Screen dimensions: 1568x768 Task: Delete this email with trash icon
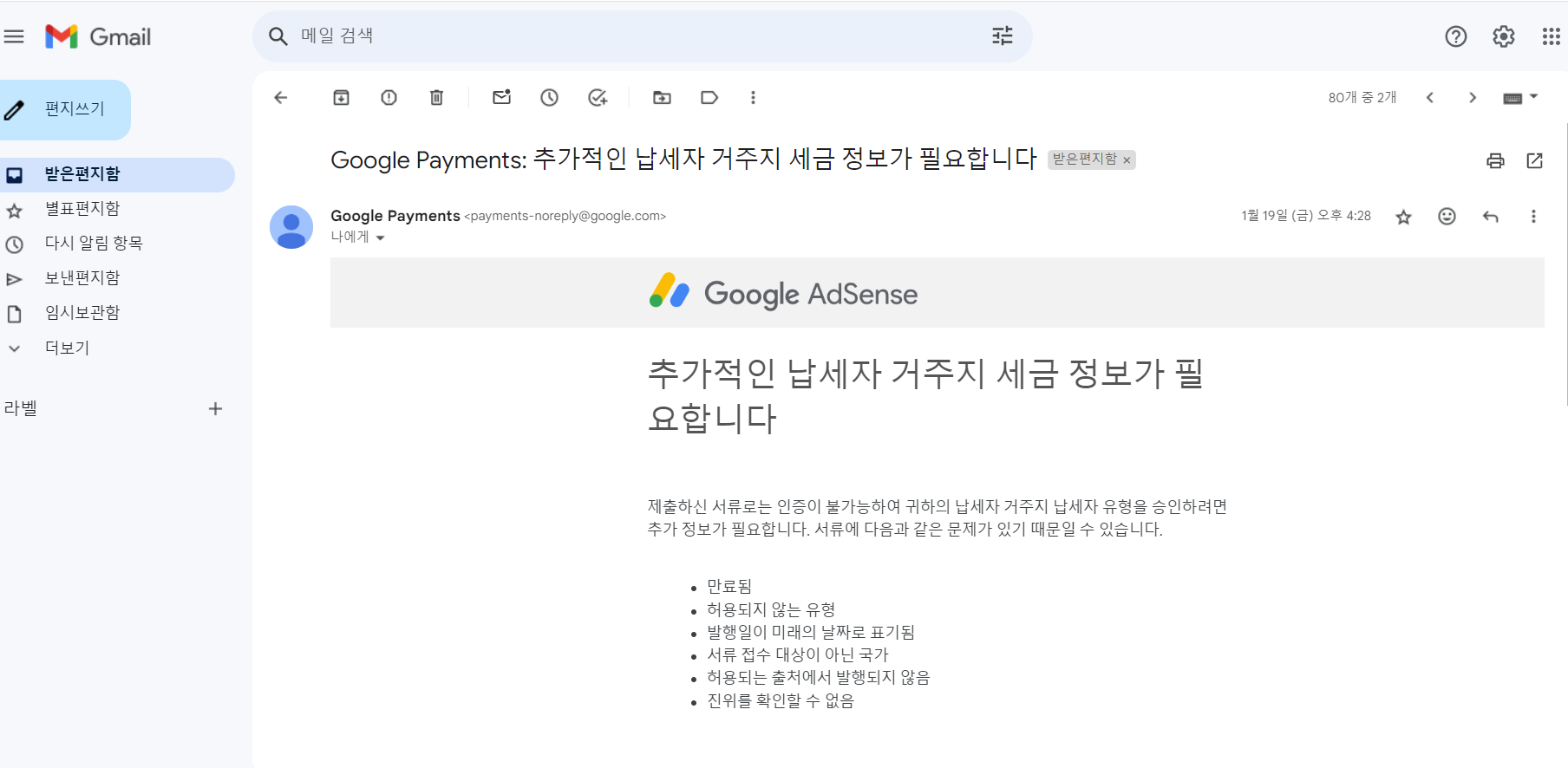(x=437, y=98)
